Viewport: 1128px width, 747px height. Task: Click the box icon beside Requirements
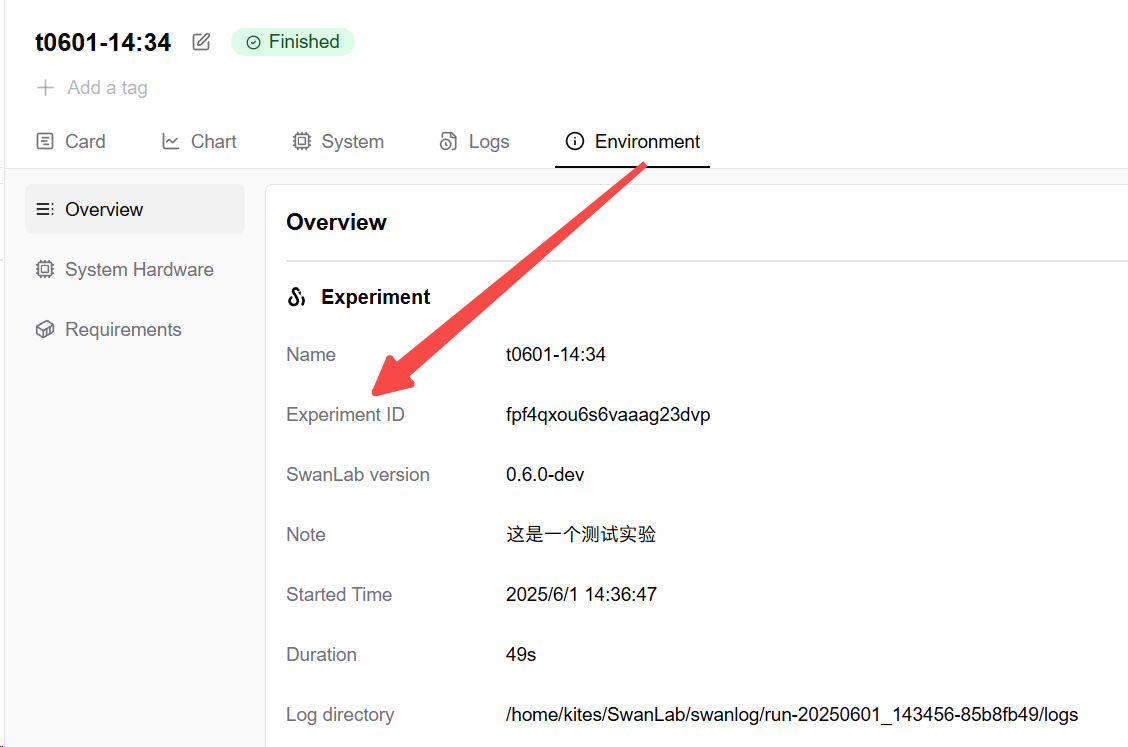(44, 330)
